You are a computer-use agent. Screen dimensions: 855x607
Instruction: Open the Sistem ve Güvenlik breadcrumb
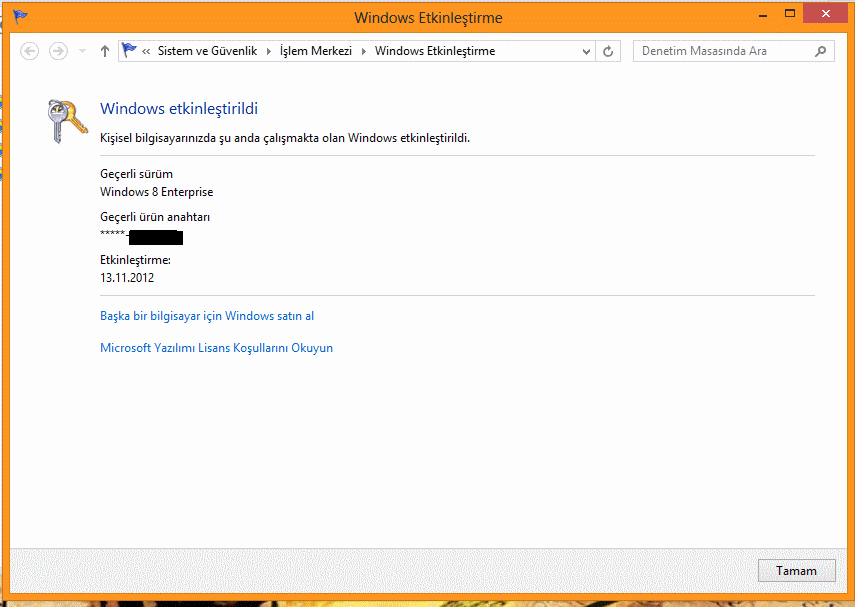pos(207,51)
